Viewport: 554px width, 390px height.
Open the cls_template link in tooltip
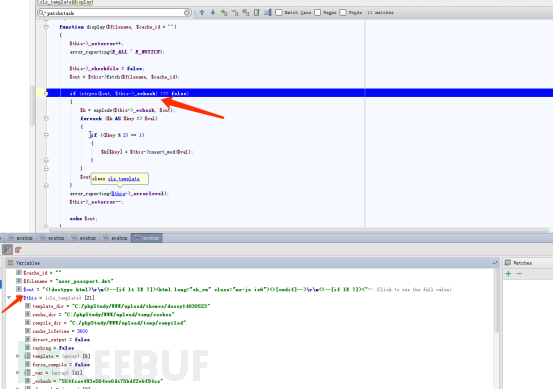click(x=124, y=179)
